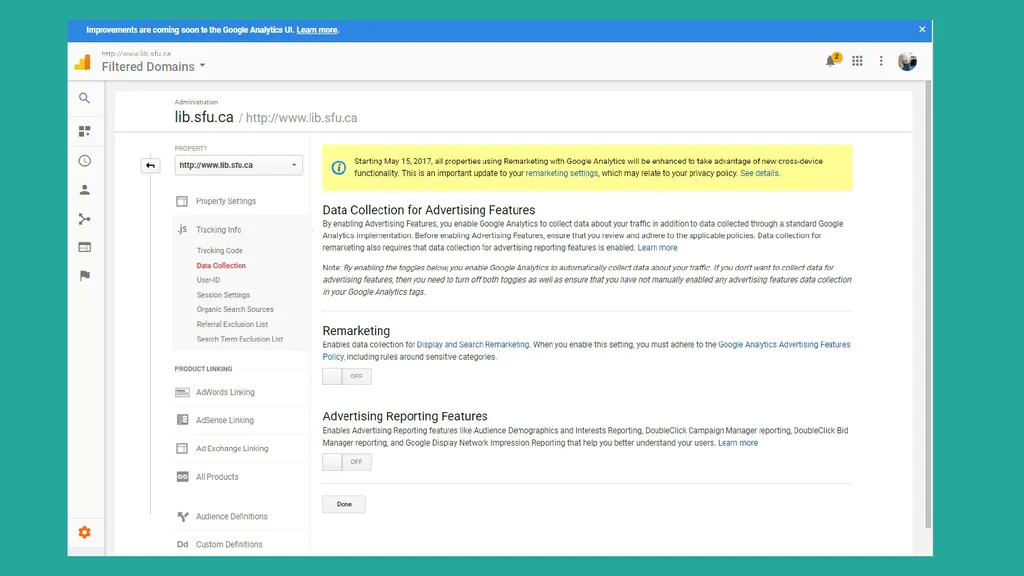This screenshot has width=1024, height=576.
Task: Open Google apps grid icon
Action: (857, 61)
